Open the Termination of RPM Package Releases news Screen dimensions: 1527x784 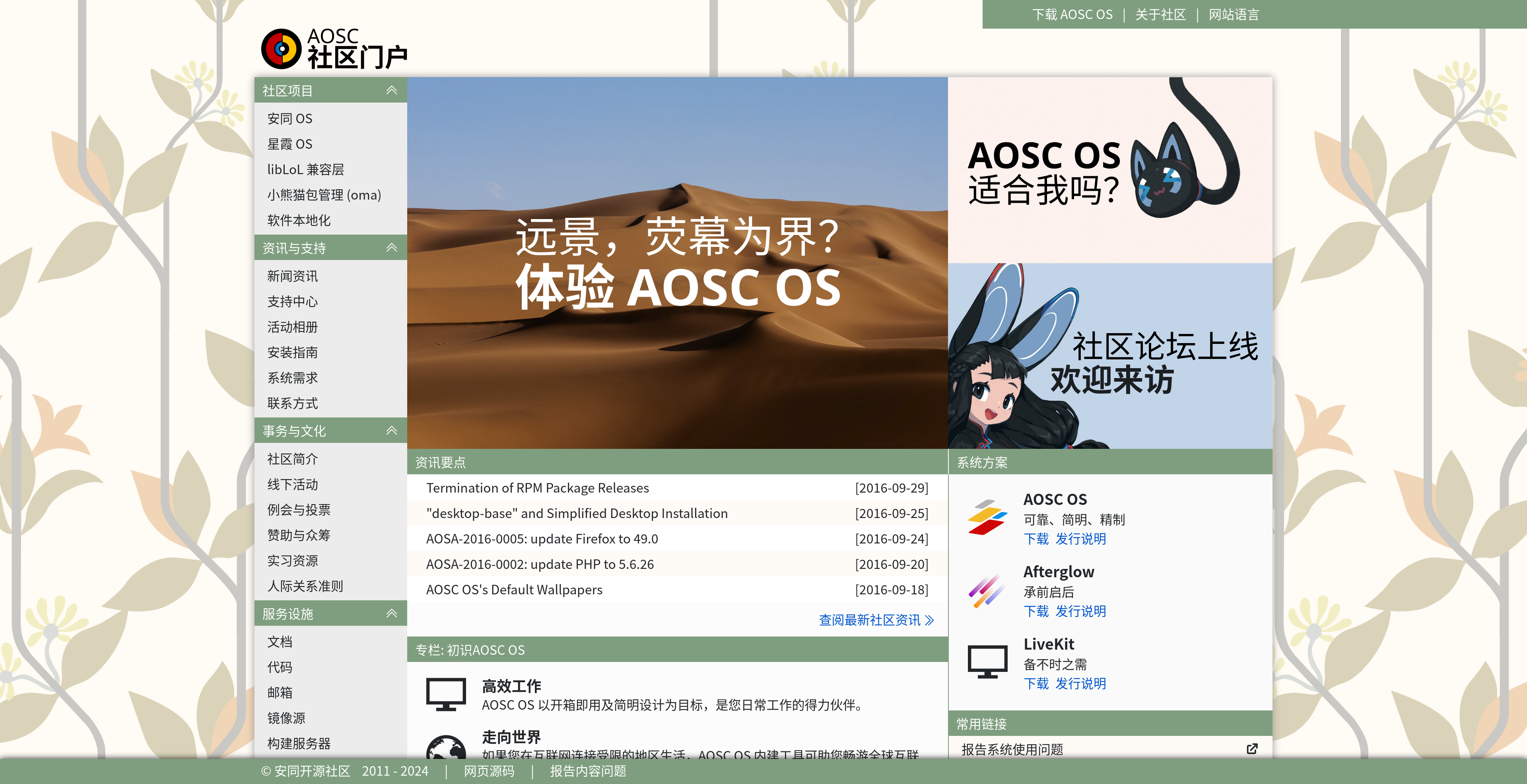537,488
